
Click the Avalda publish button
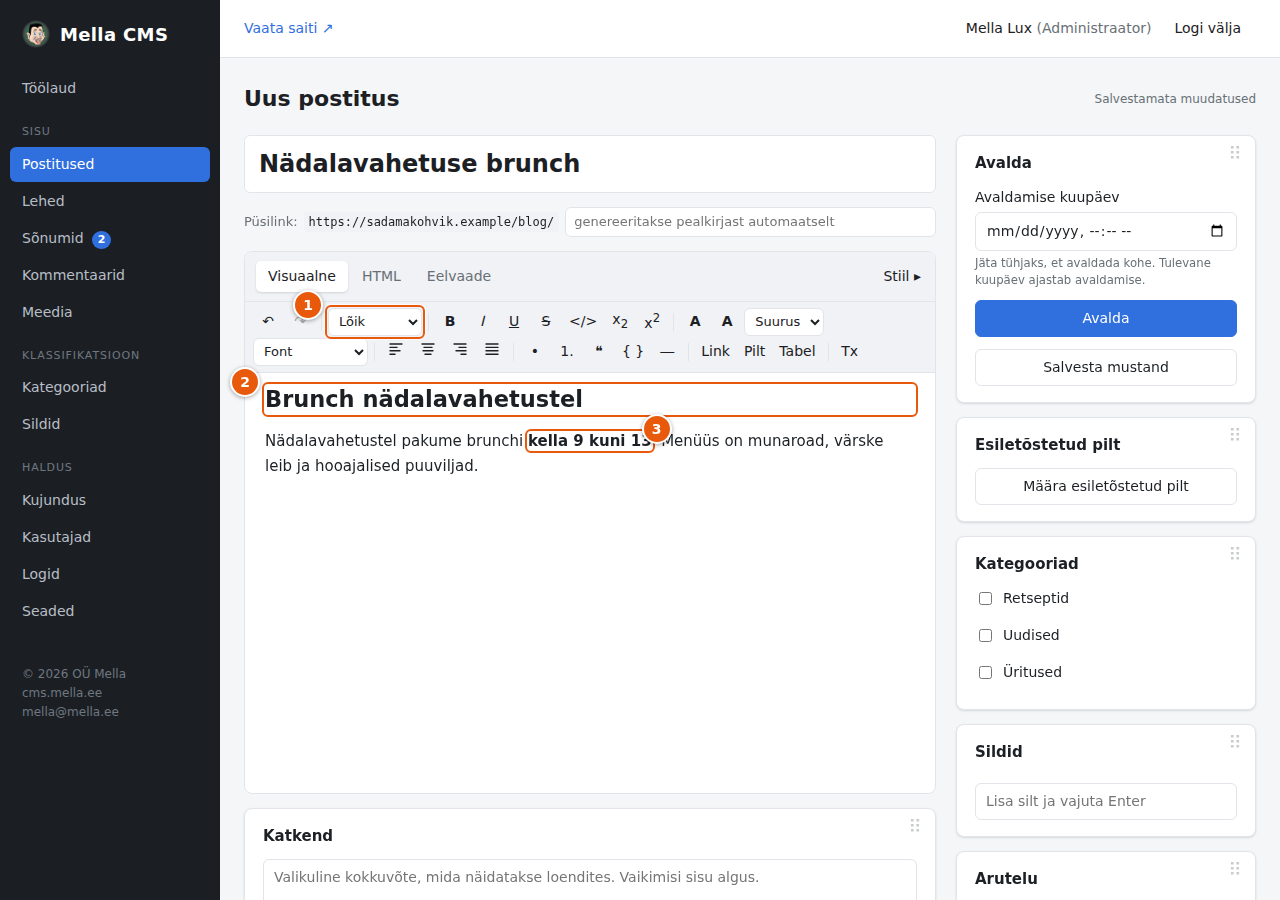coord(1106,318)
